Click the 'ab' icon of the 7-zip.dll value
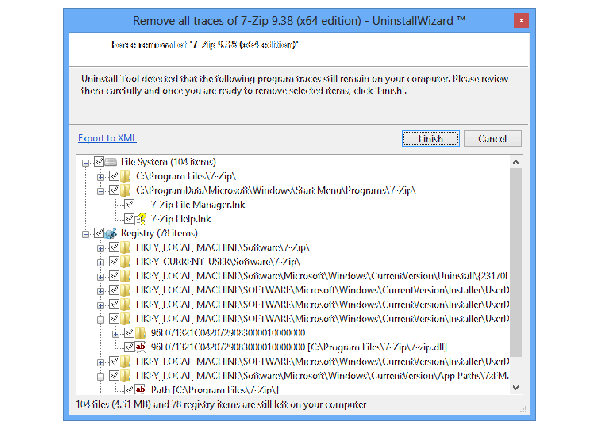The height and width of the screenshot is (431, 600). pos(140,347)
